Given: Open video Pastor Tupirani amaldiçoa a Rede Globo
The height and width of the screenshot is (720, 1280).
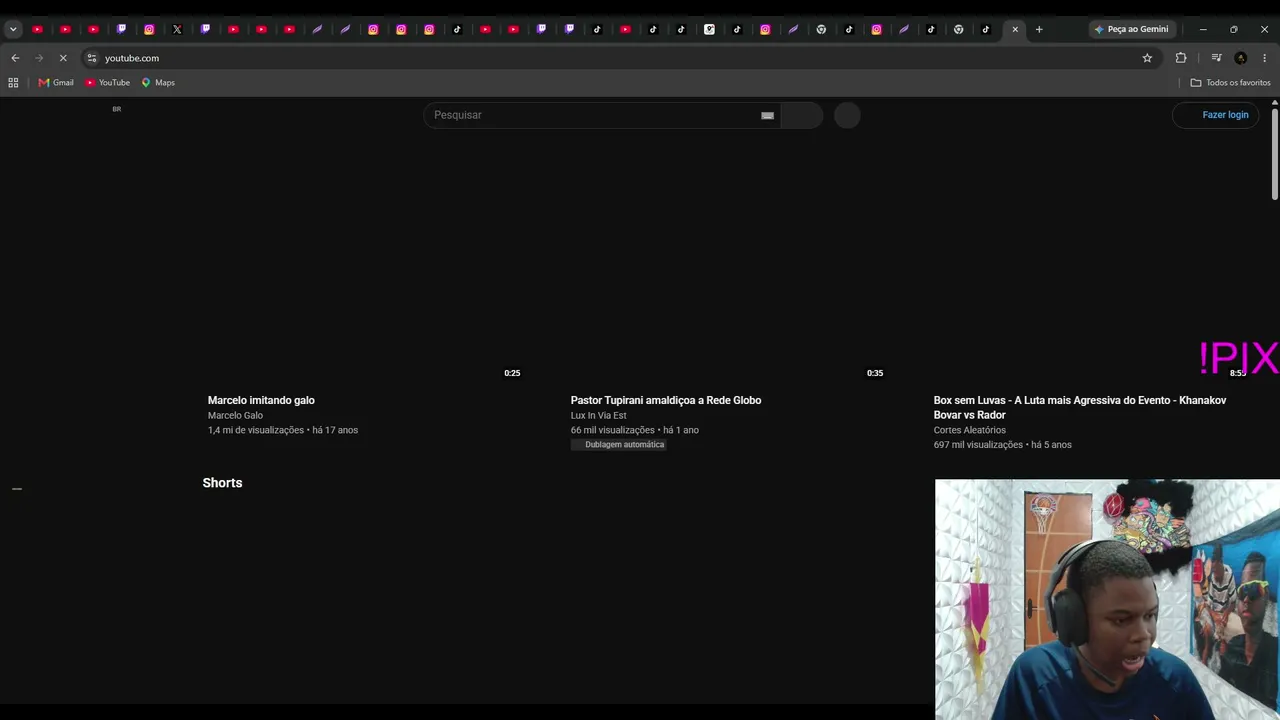Looking at the screenshot, I should (x=666, y=400).
